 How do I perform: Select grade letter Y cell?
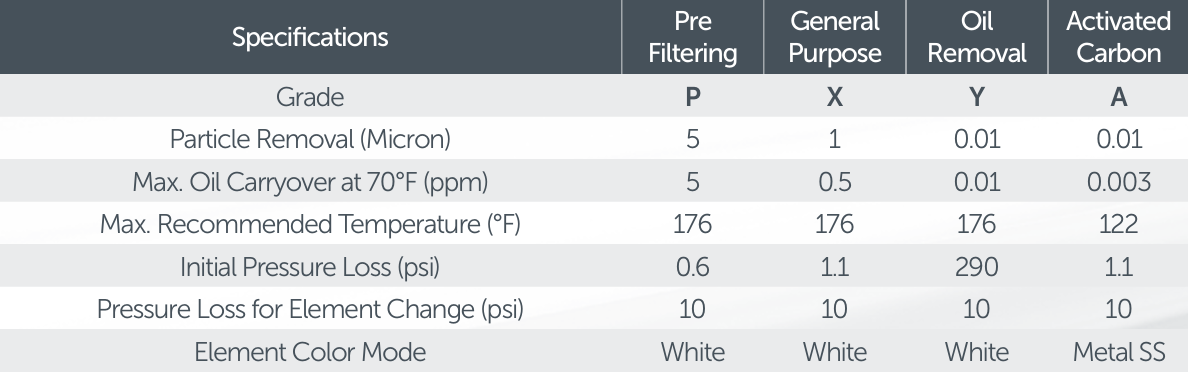pos(977,97)
